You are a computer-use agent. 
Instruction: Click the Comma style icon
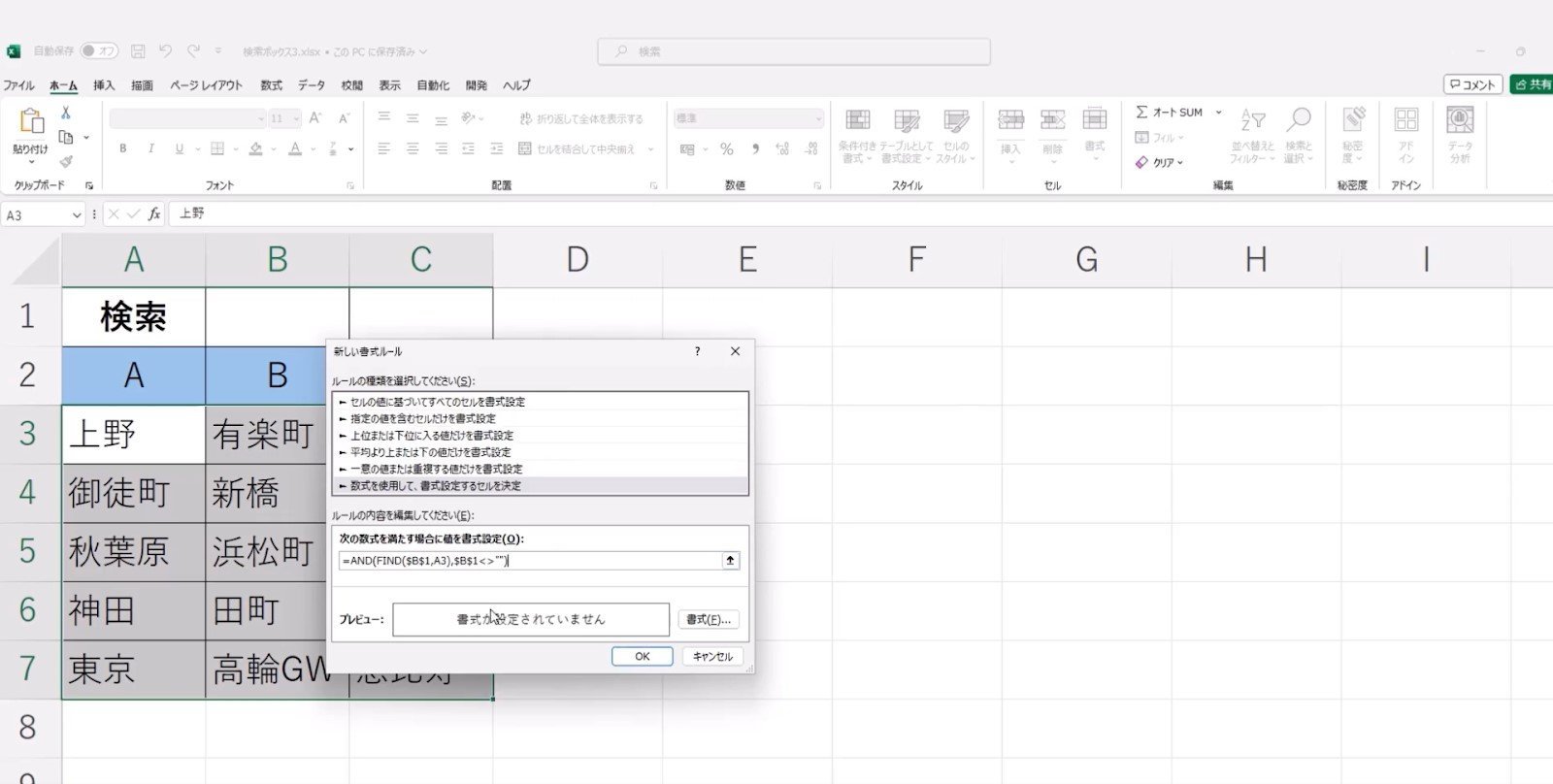pyautogui.click(x=755, y=148)
